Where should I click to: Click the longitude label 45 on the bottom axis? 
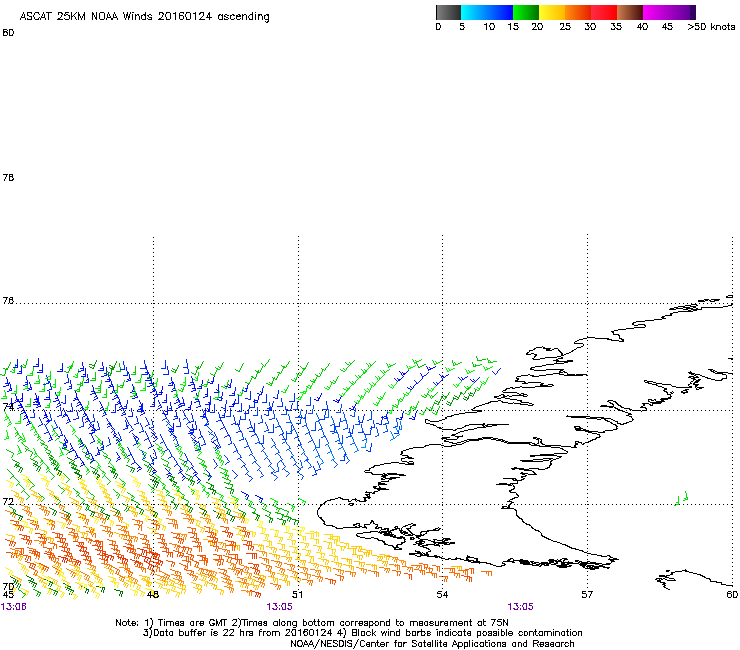[x=8, y=594]
